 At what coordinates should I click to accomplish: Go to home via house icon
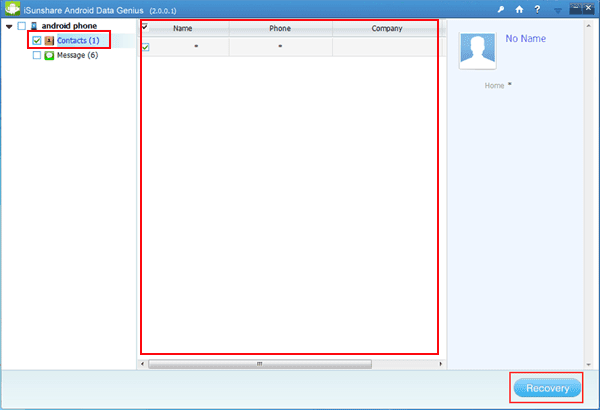click(x=519, y=10)
